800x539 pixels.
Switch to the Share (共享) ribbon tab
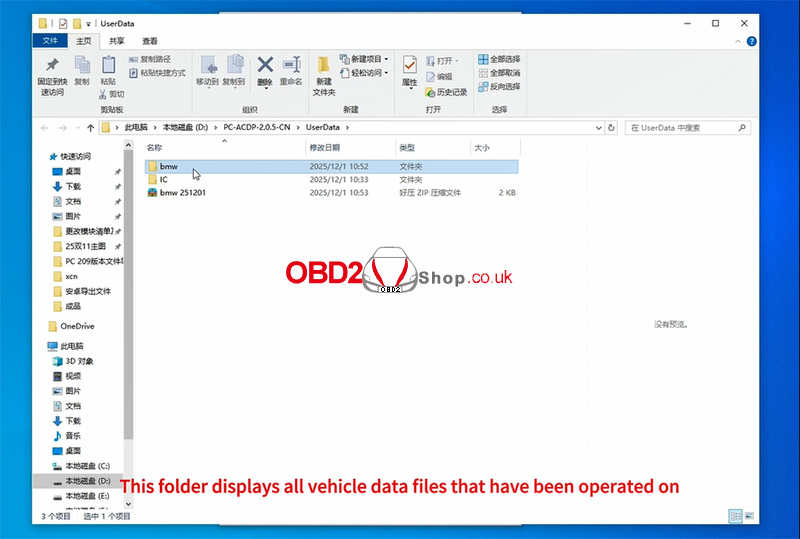[x=117, y=41]
